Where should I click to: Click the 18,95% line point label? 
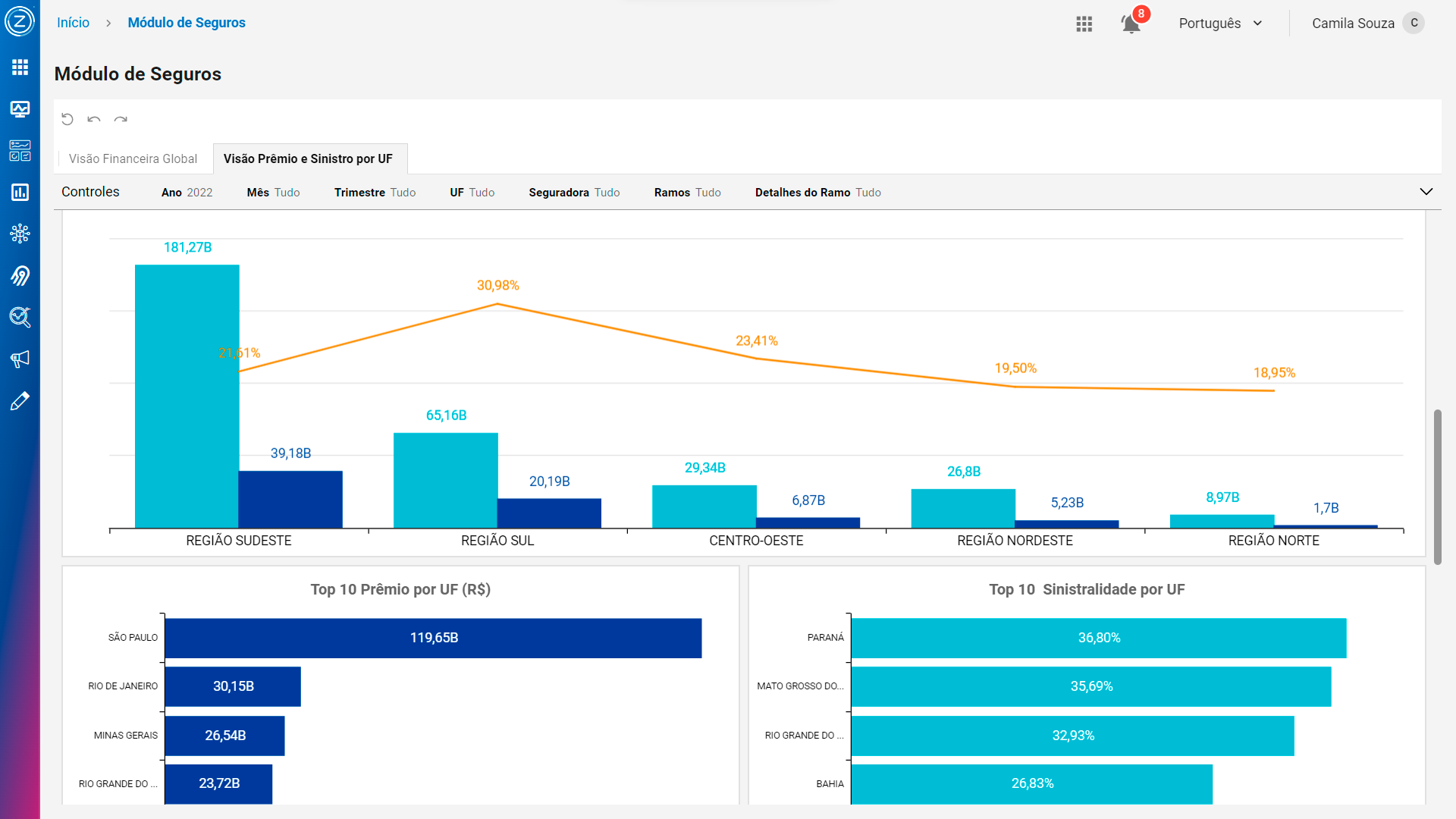pyautogui.click(x=1274, y=372)
